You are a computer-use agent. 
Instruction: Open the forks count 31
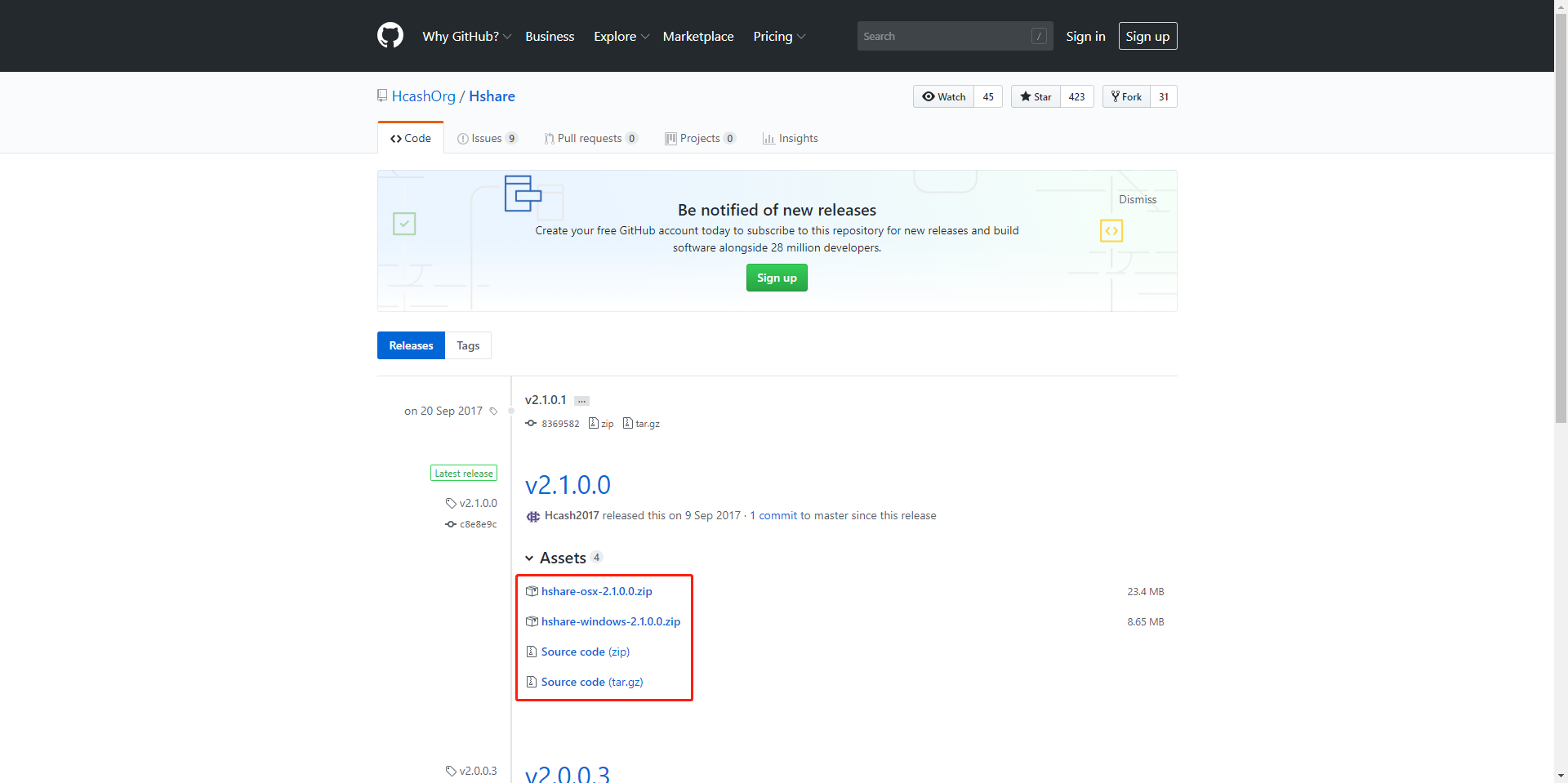tap(1164, 96)
